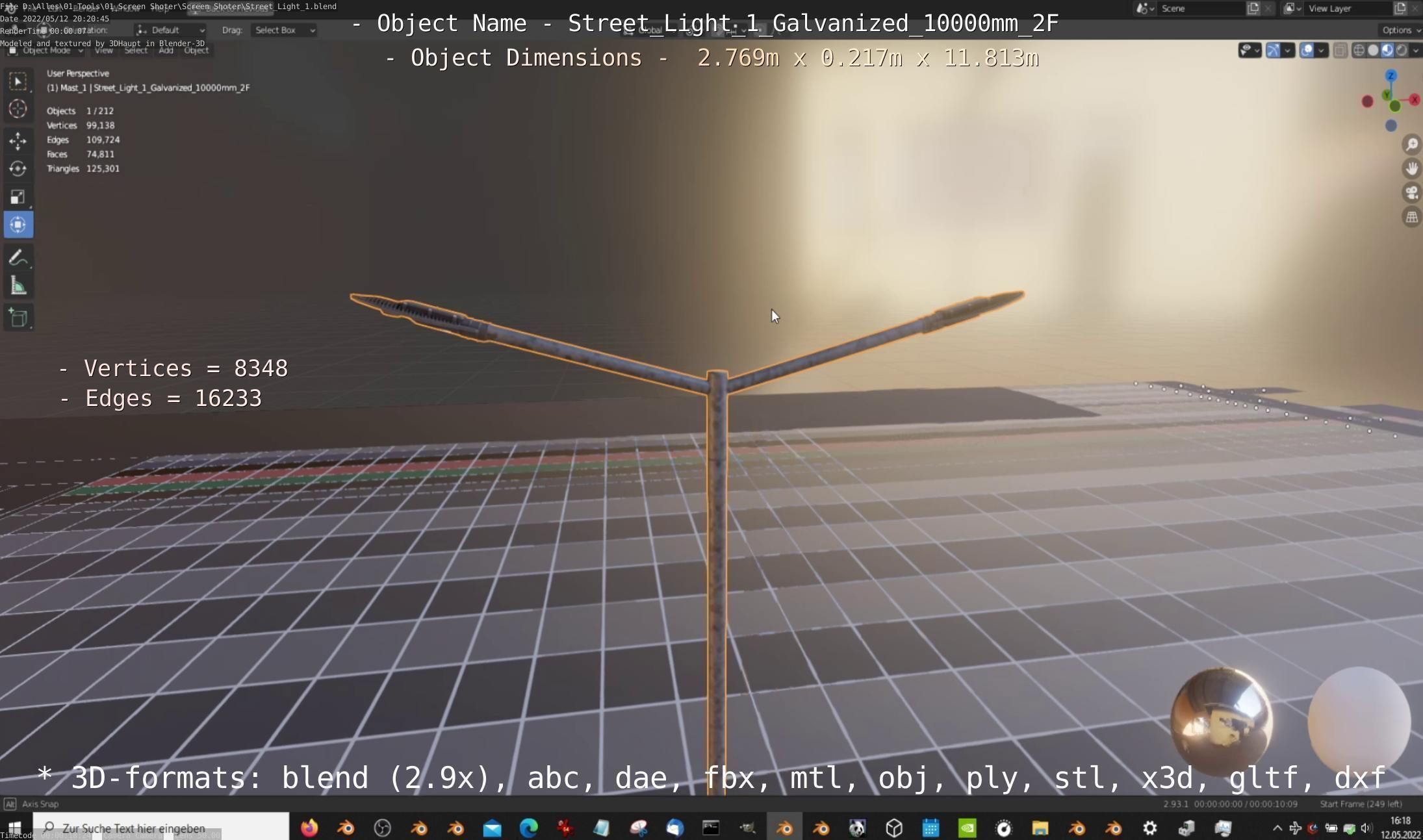The height and width of the screenshot is (840, 1423).
Task: Open the overlays settings dropdown arrow
Action: click(x=1321, y=51)
